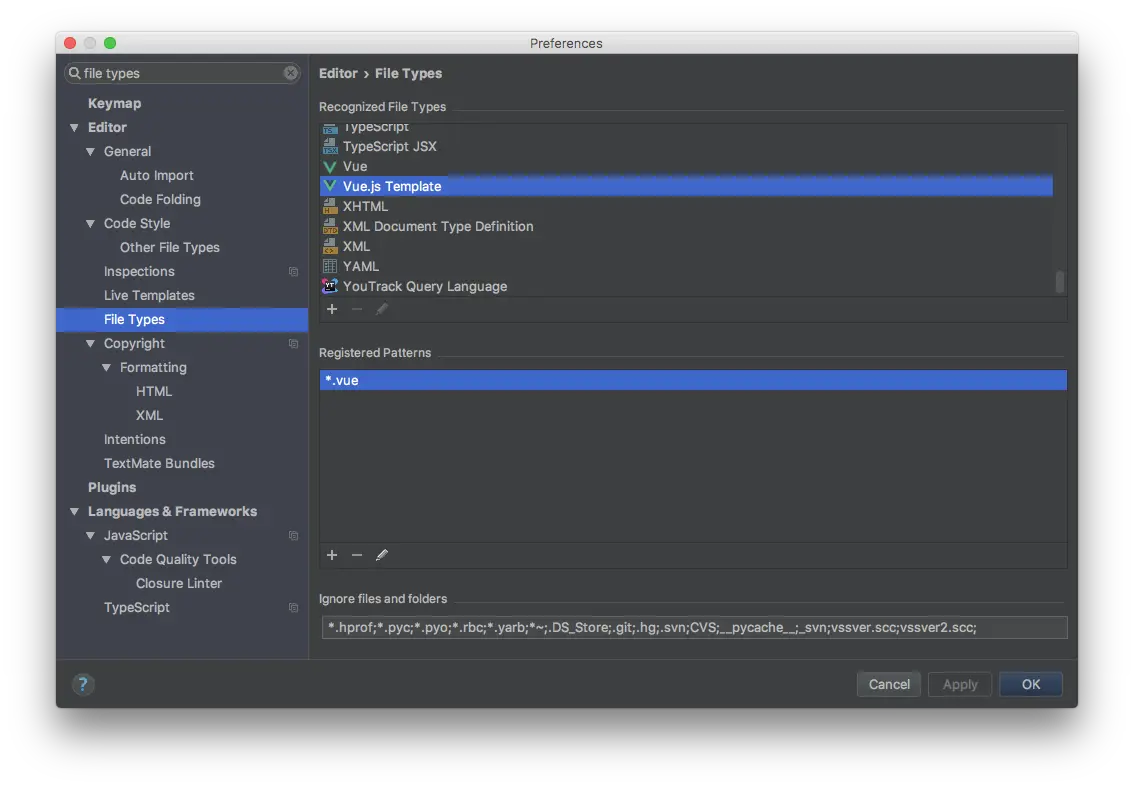
Task: Click add button under Recognized File Types
Action: [332, 309]
